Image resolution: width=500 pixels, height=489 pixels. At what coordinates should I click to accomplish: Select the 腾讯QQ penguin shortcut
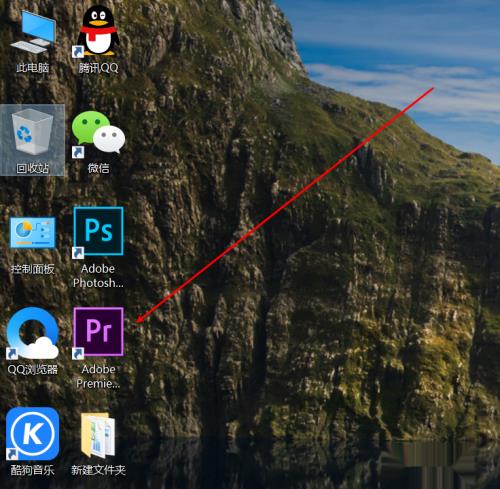point(98,31)
